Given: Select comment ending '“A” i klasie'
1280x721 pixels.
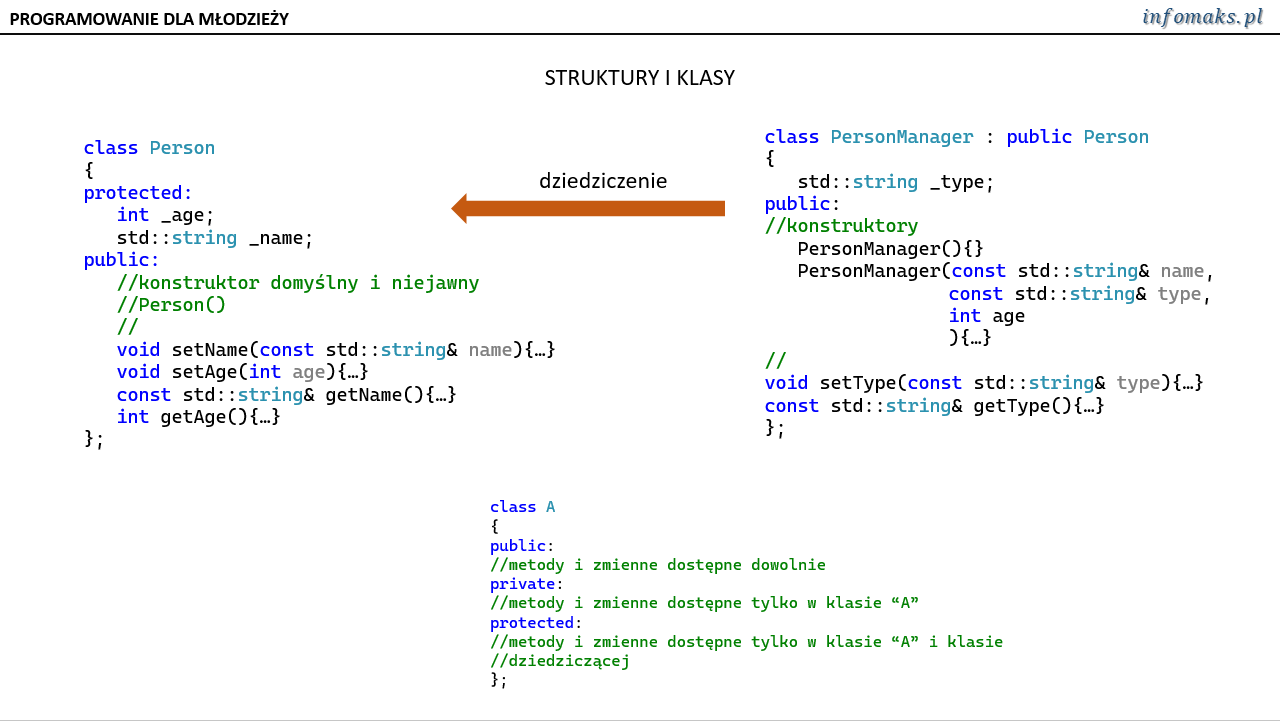Looking at the screenshot, I should pyautogui.click(x=747, y=642).
